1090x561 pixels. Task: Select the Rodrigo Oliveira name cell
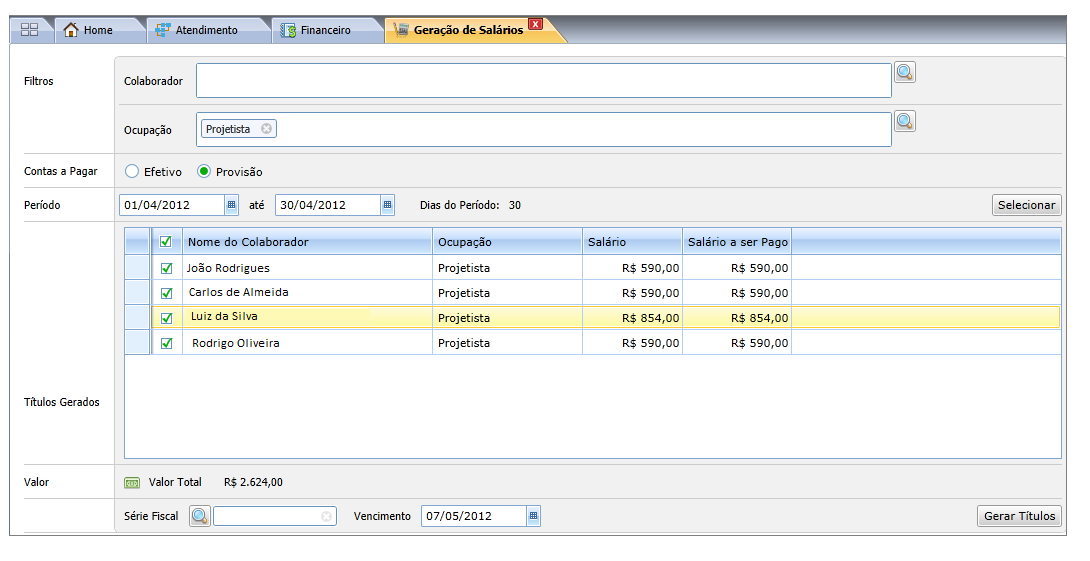307,343
